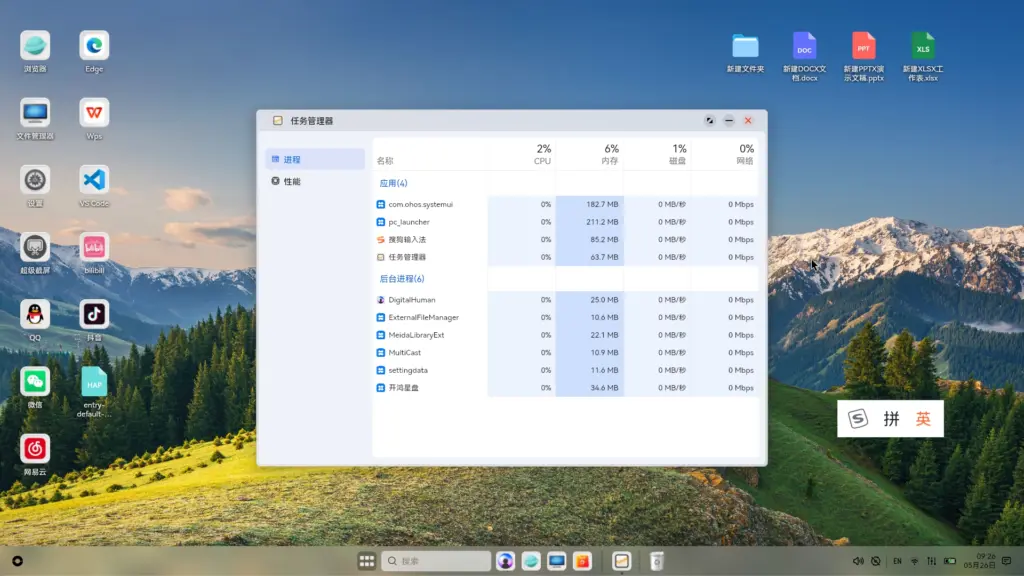1024x576 pixels.
Task: Switch to the 性能 tab in sidebar
Action: click(x=291, y=182)
